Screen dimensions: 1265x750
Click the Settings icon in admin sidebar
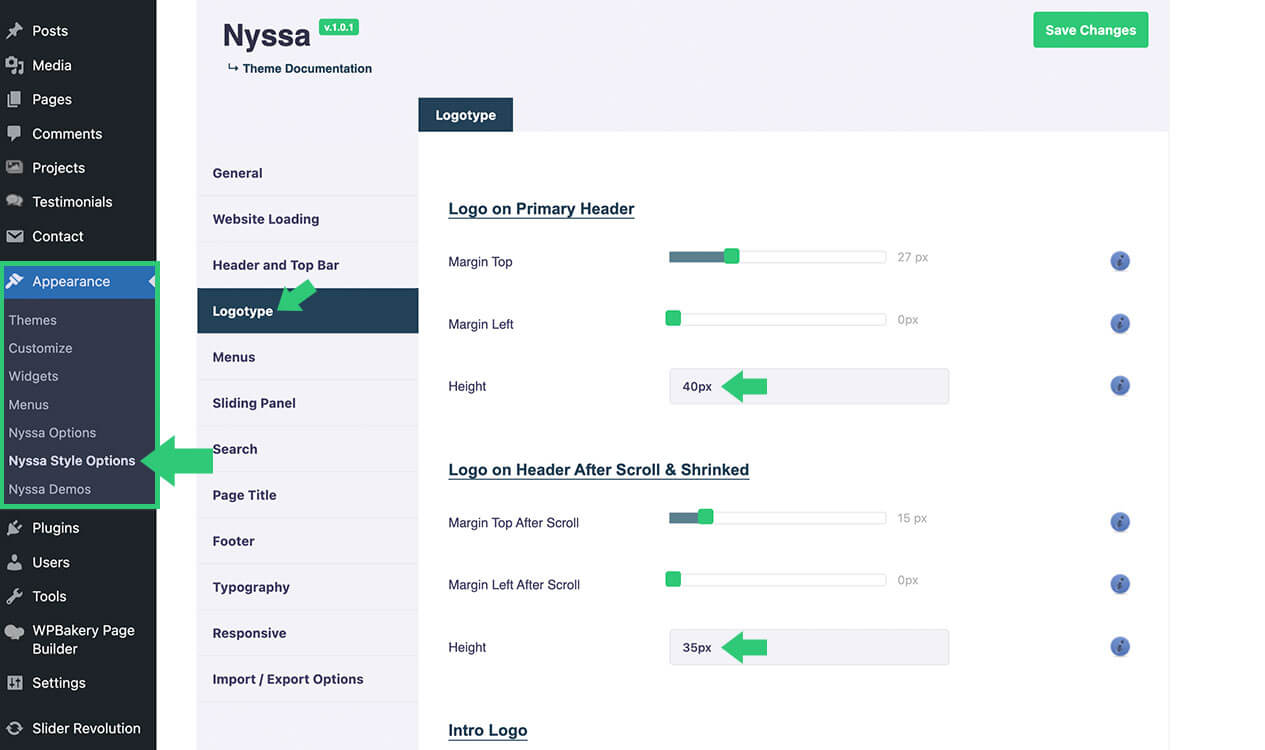(x=15, y=683)
